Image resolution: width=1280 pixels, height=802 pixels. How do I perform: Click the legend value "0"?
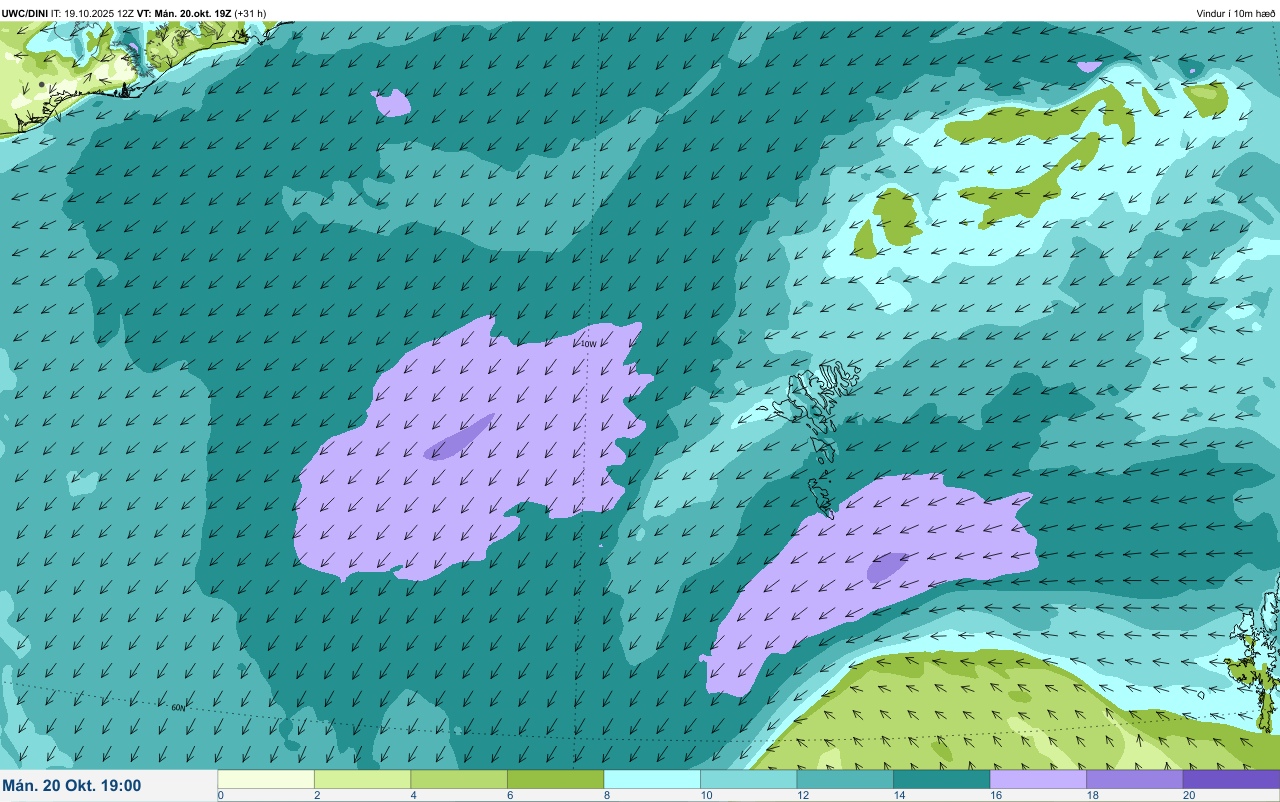coord(221,795)
